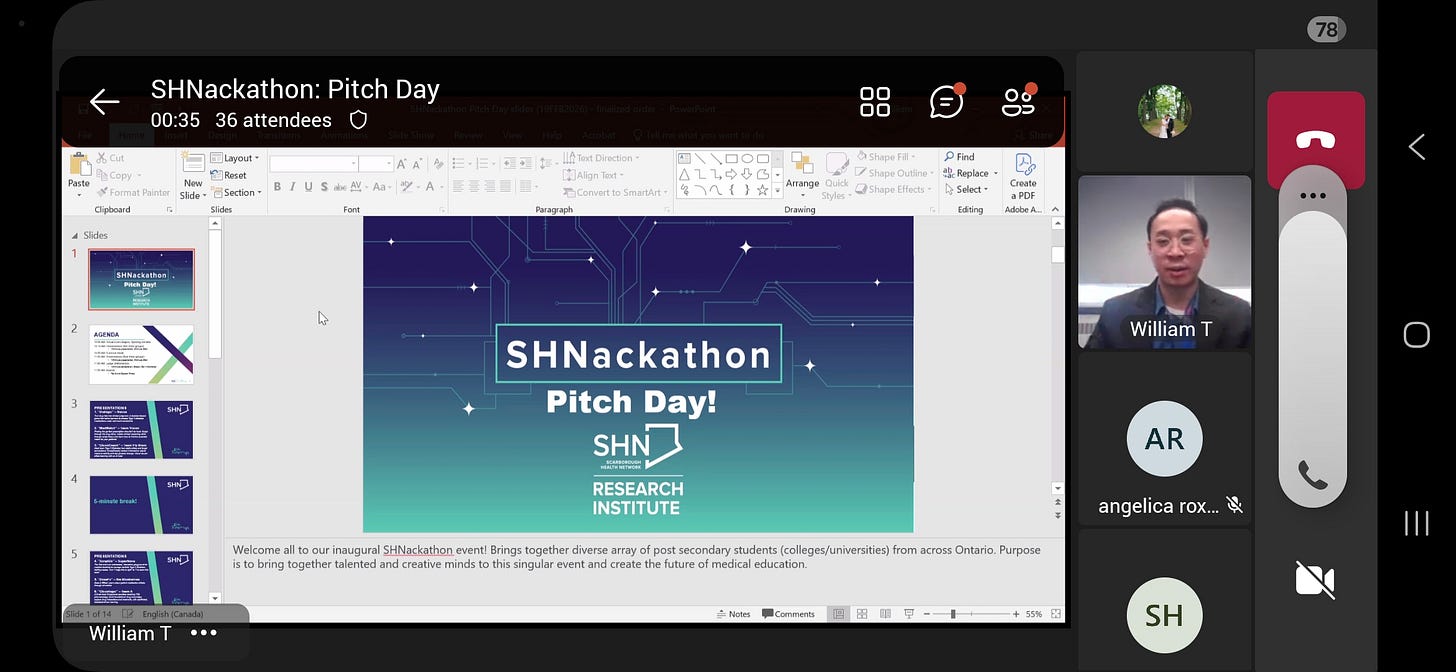Viewport: 1456px width, 672px height.
Task: Click the Replace button
Action: pos(970,173)
